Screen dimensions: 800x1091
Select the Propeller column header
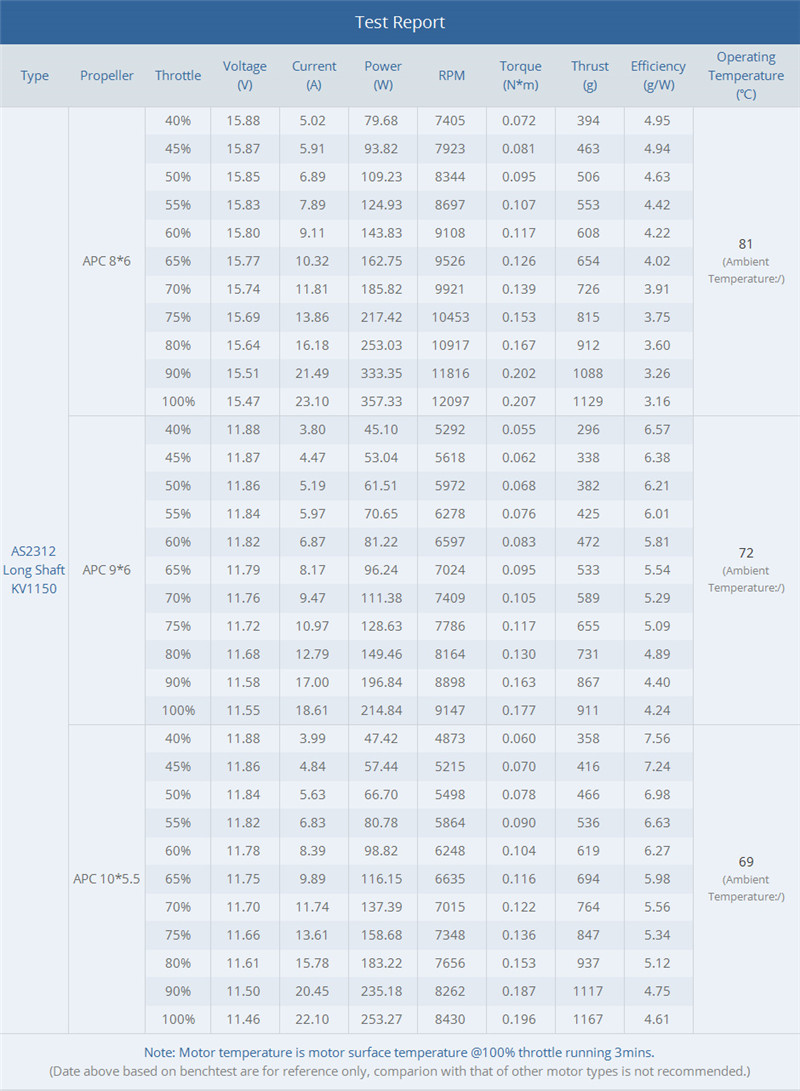[x=106, y=75]
